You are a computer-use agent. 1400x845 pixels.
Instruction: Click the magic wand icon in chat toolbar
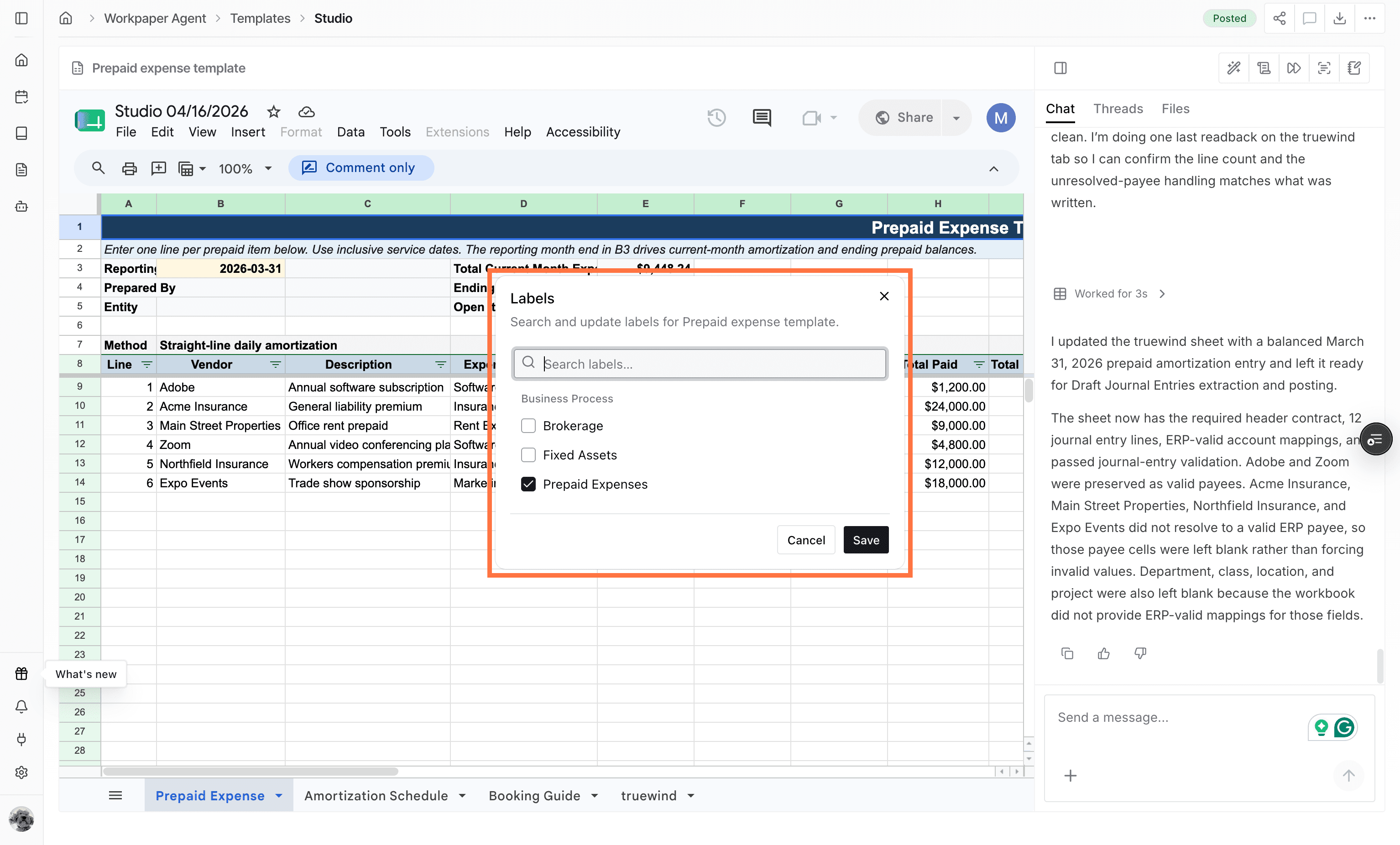pos(1233,68)
